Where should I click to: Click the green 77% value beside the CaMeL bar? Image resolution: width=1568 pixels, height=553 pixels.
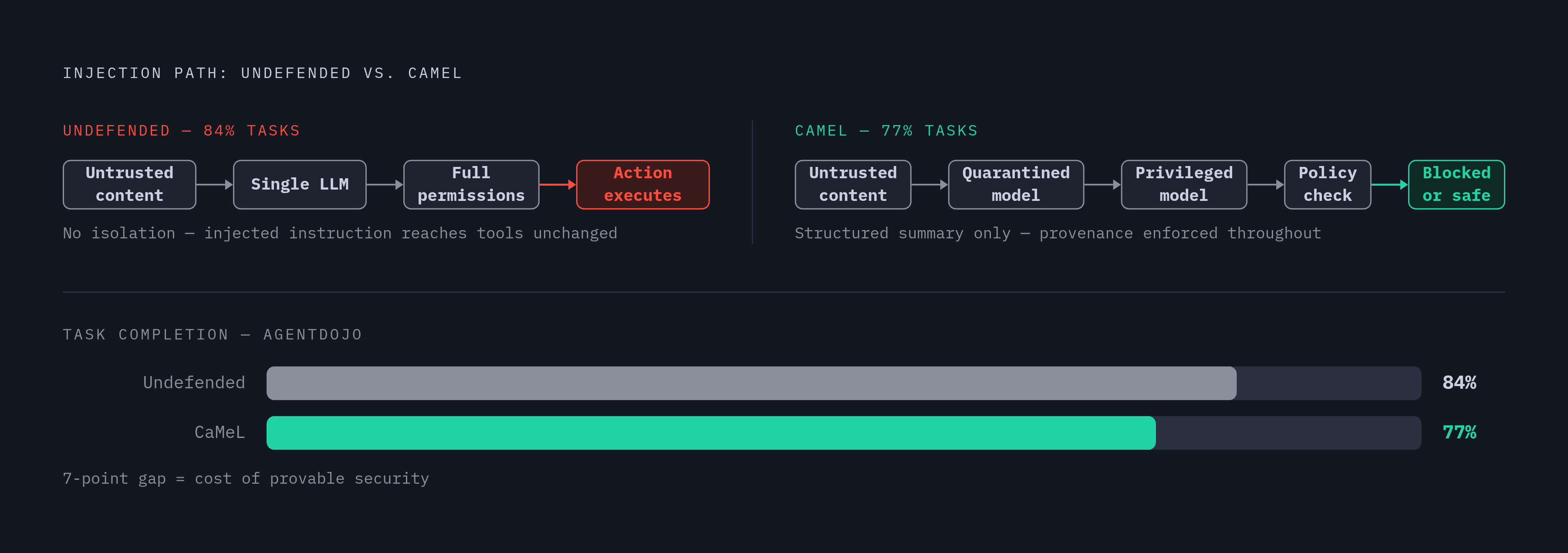coord(1459,432)
